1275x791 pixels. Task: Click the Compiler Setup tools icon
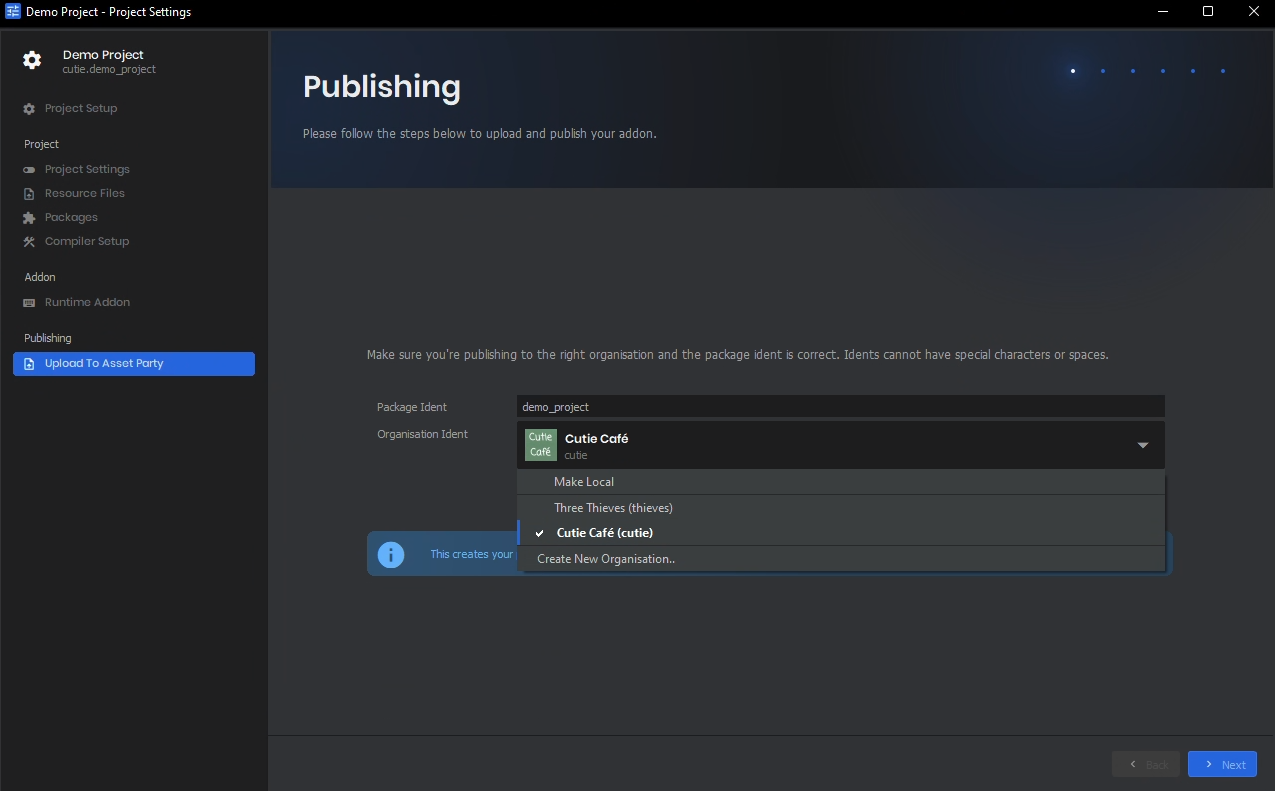[29, 242]
